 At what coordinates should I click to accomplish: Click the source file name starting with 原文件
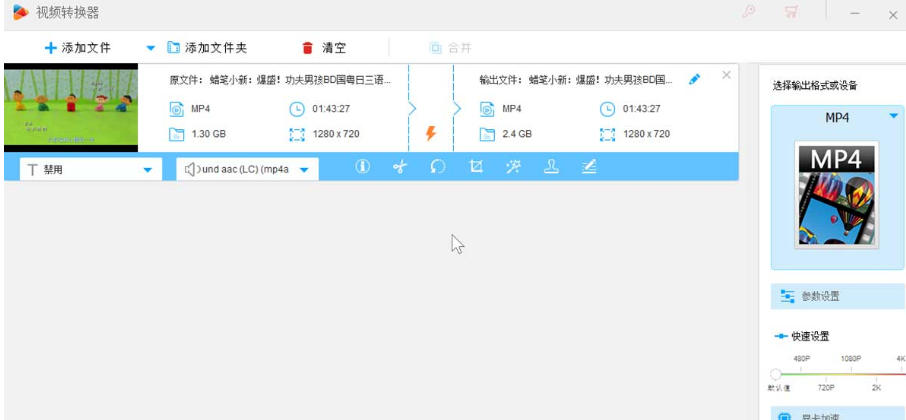(x=280, y=80)
